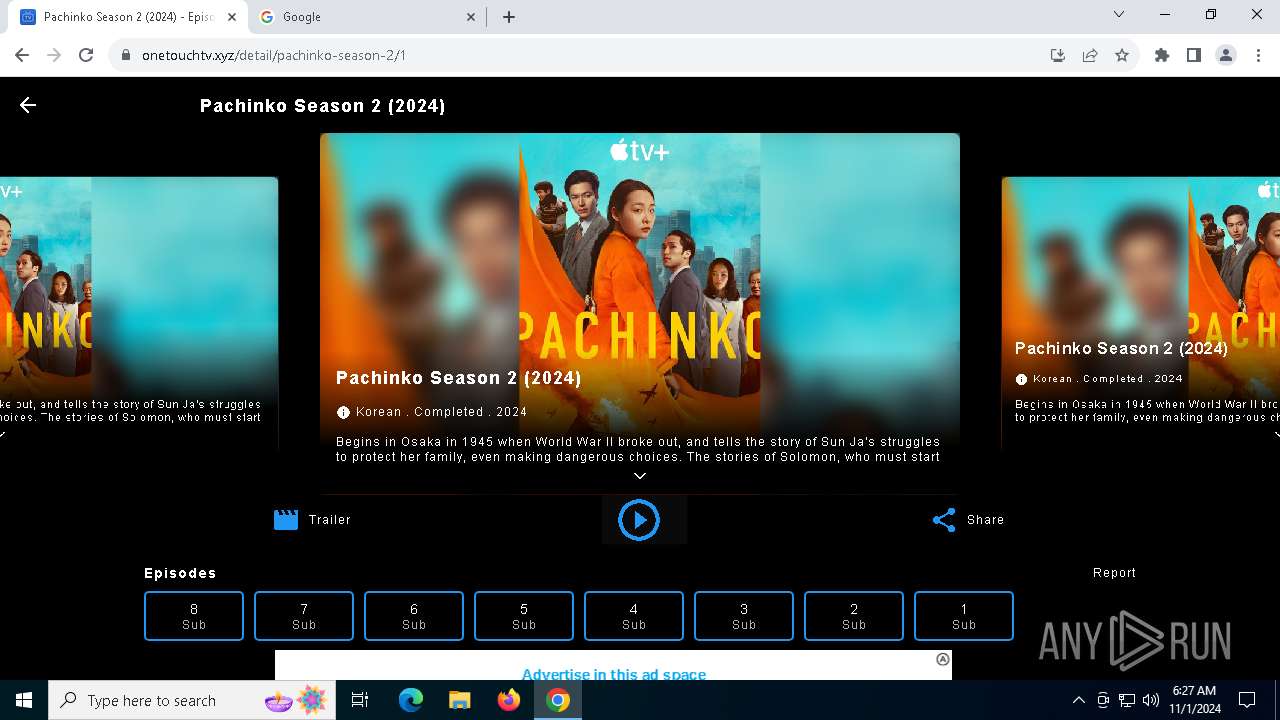
Task: Open the info icon beside Korean . Completed
Action: click(x=343, y=412)
